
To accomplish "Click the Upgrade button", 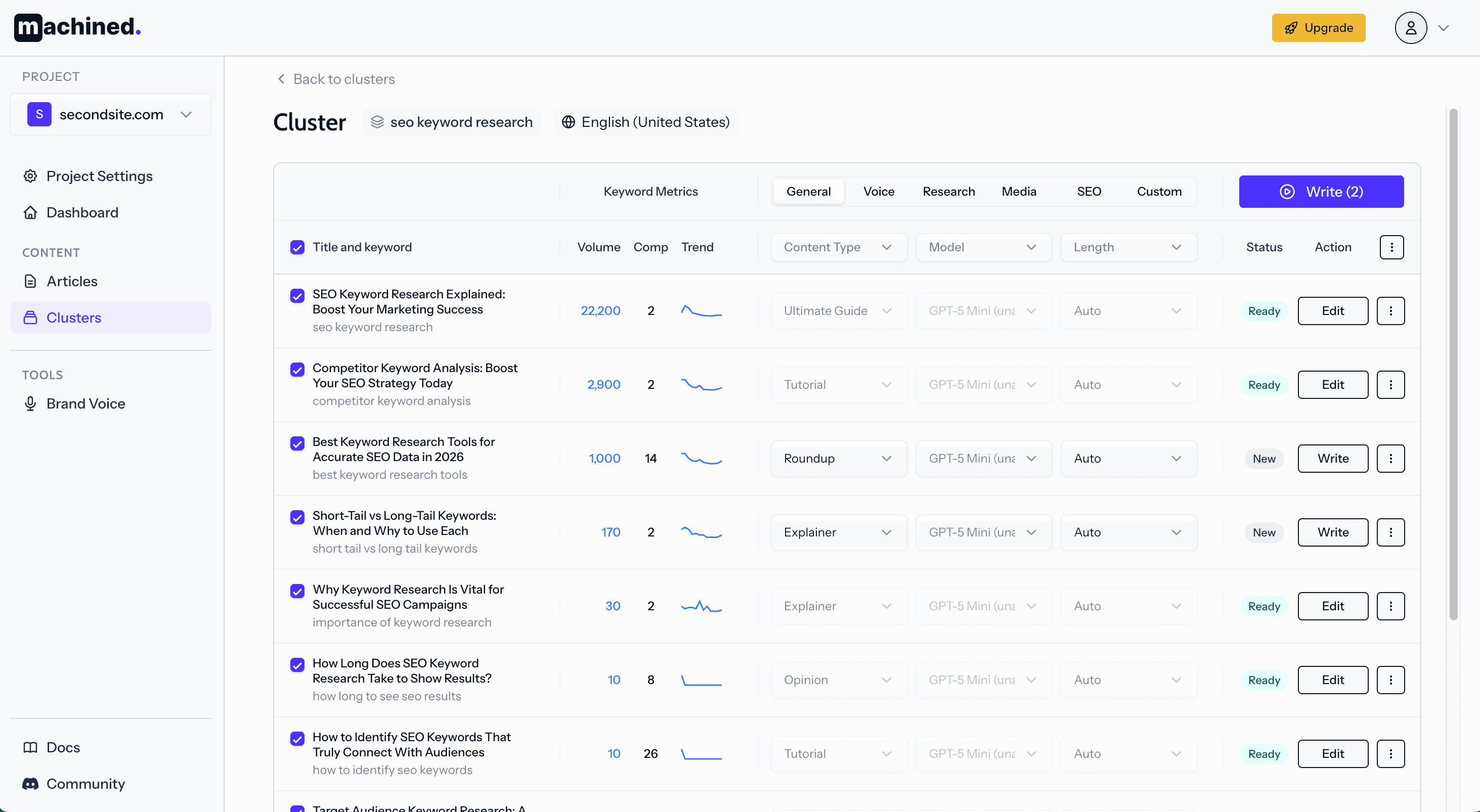I will tap(1319, 27).
